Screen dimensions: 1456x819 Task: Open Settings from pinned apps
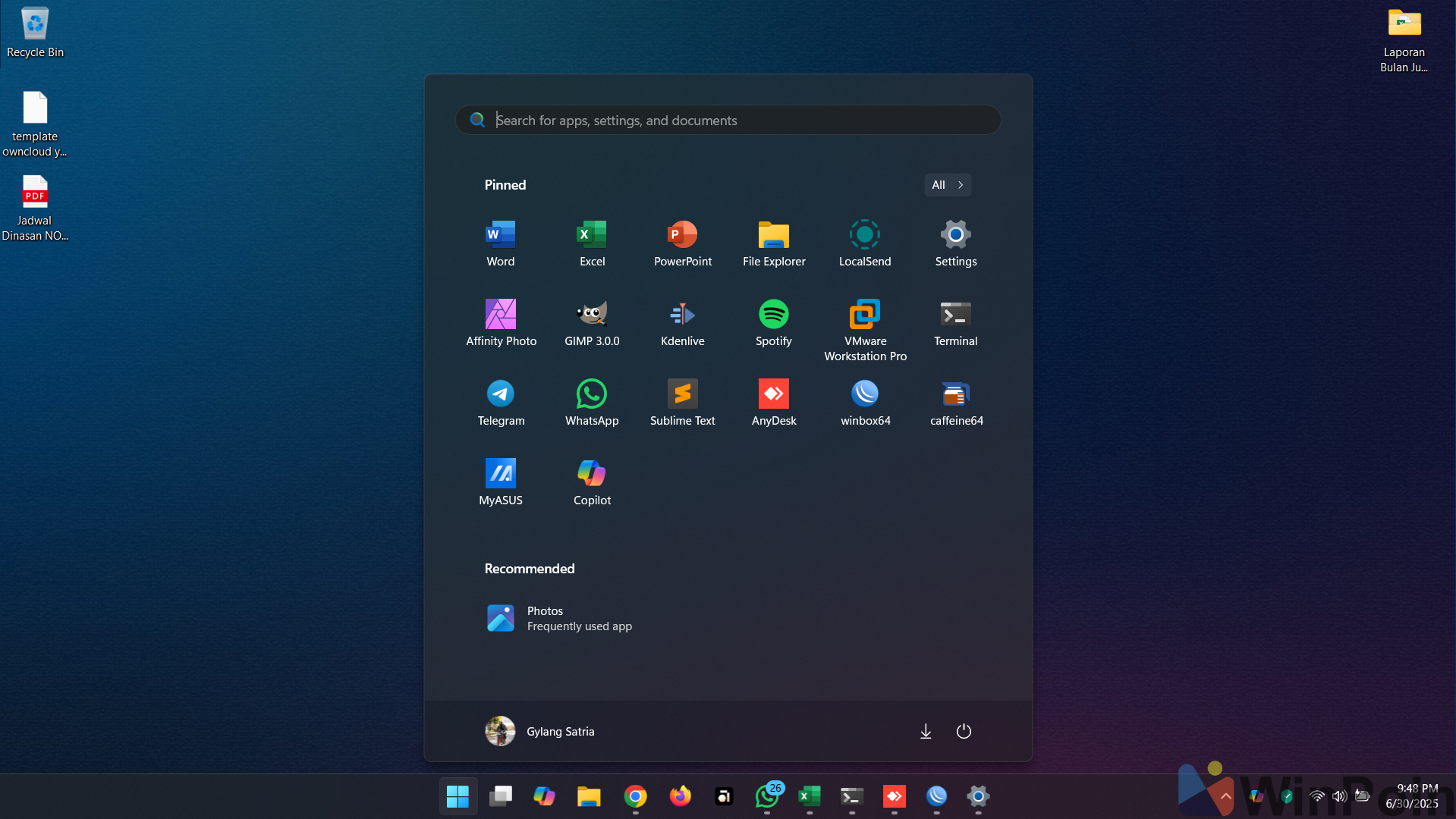point(956,244)
